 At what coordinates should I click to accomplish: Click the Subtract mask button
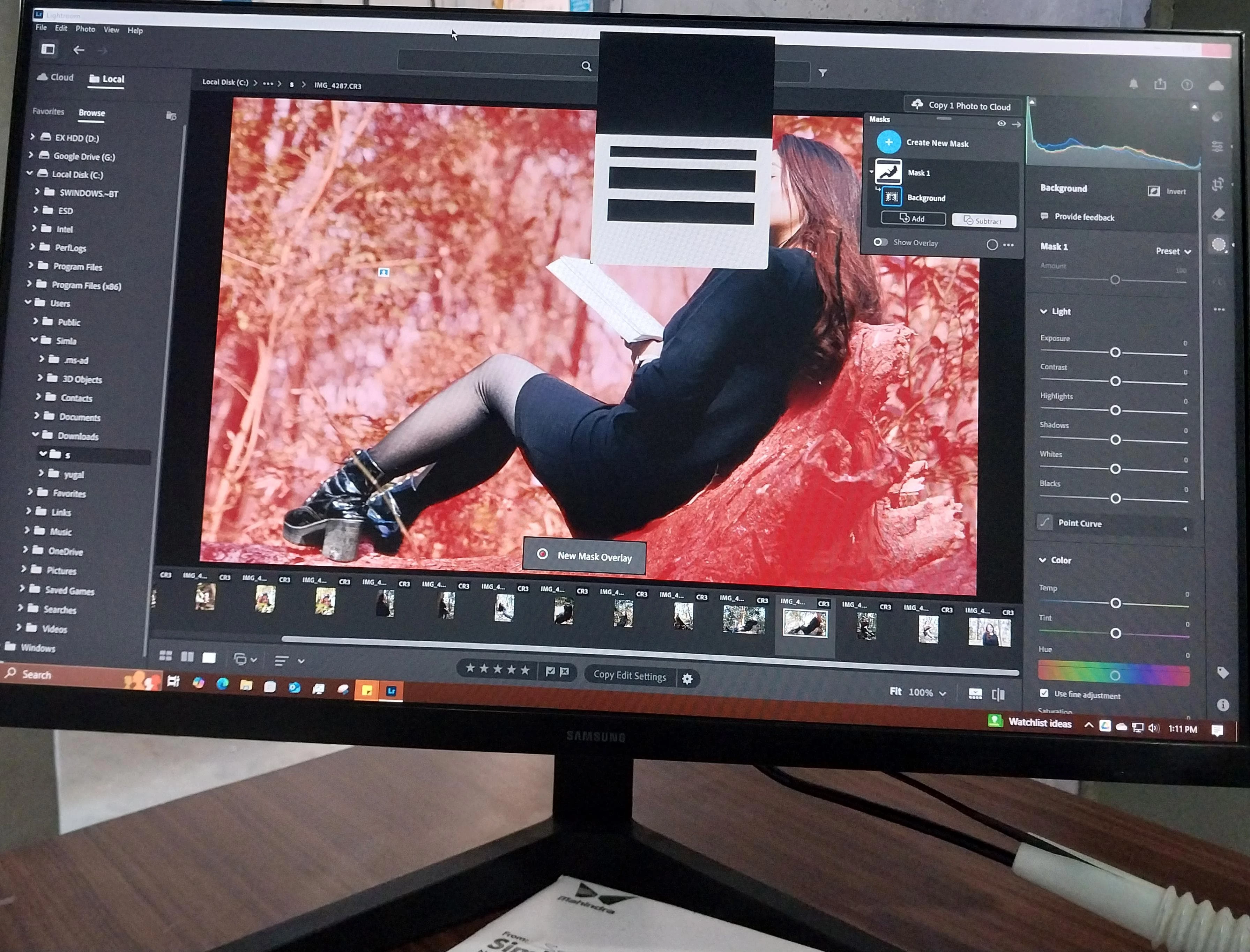(x=984, y=221)
